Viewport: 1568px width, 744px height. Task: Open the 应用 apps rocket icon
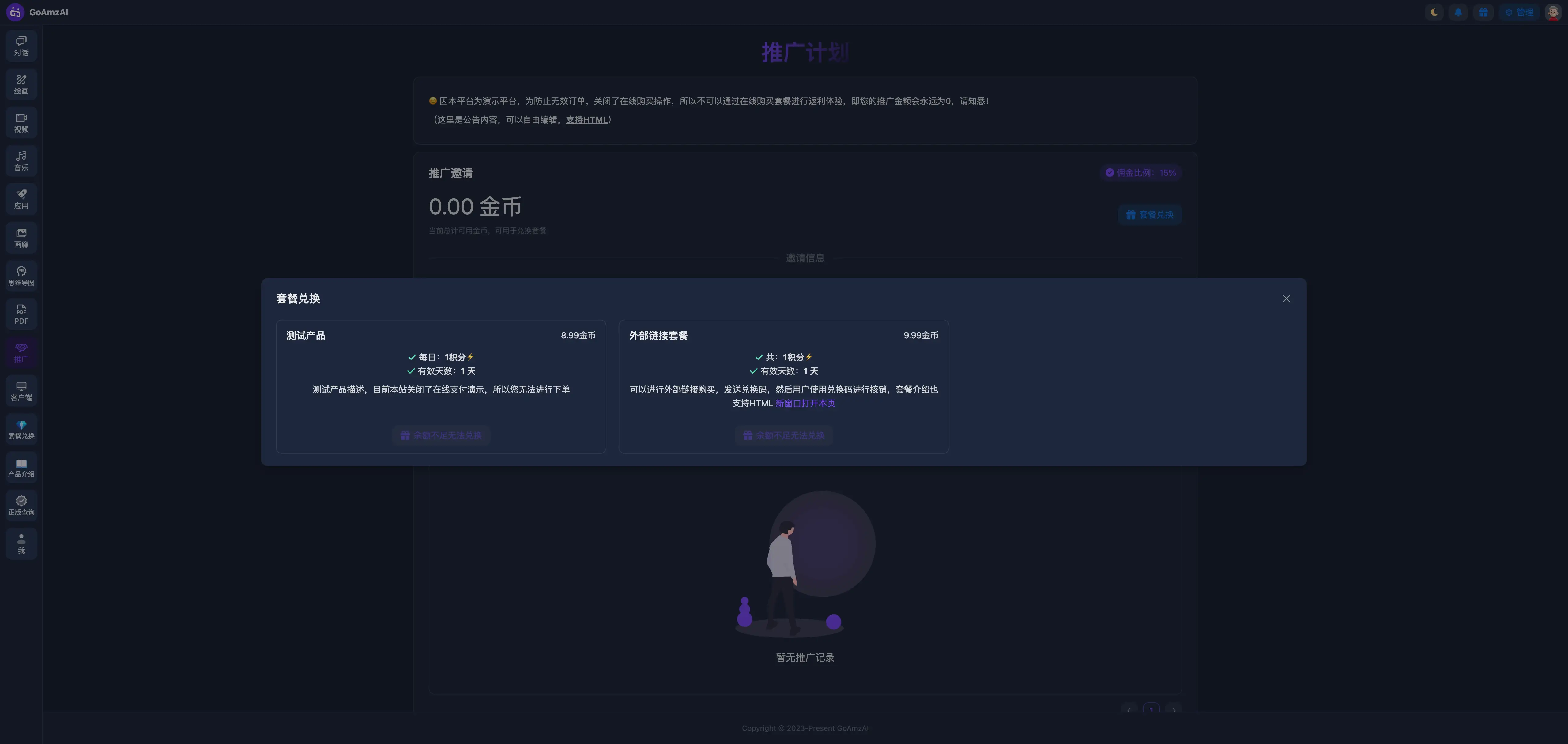21,200
